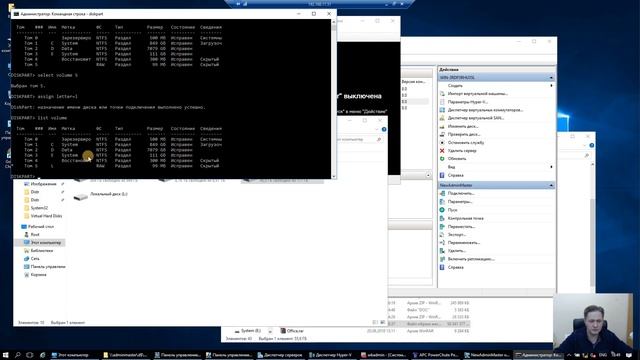Select Рабочий стол in Explorer navigation pane
The image size is (640, 360).
click(x=40, y=227)
